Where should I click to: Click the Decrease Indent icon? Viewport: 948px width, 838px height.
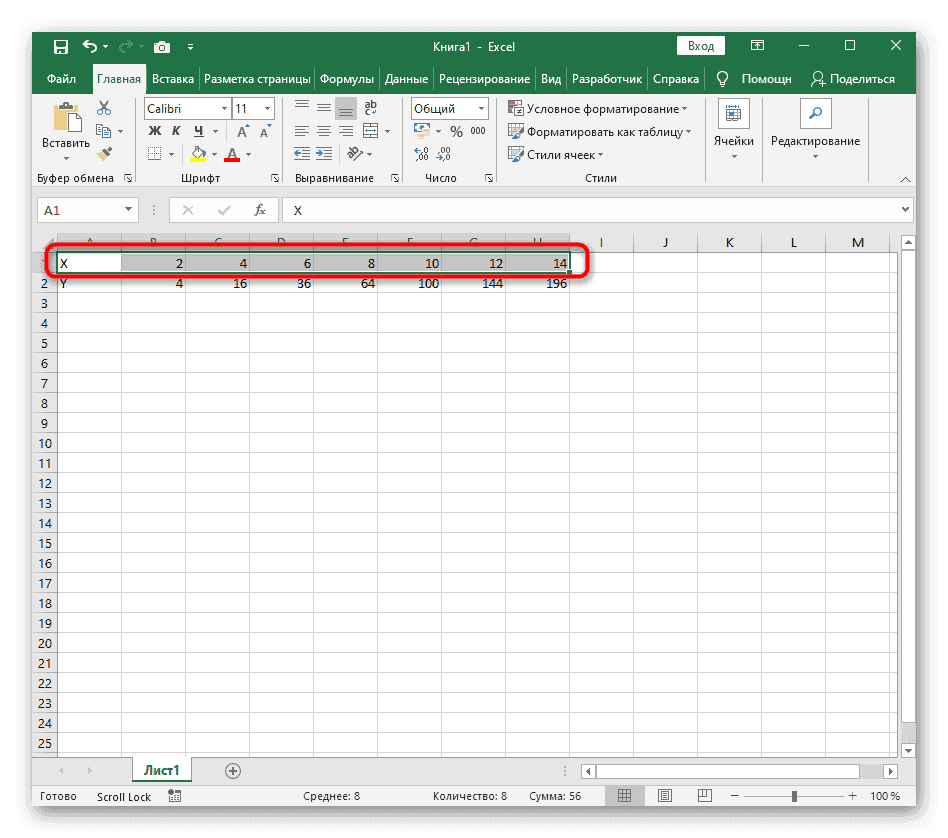[302, 153]
